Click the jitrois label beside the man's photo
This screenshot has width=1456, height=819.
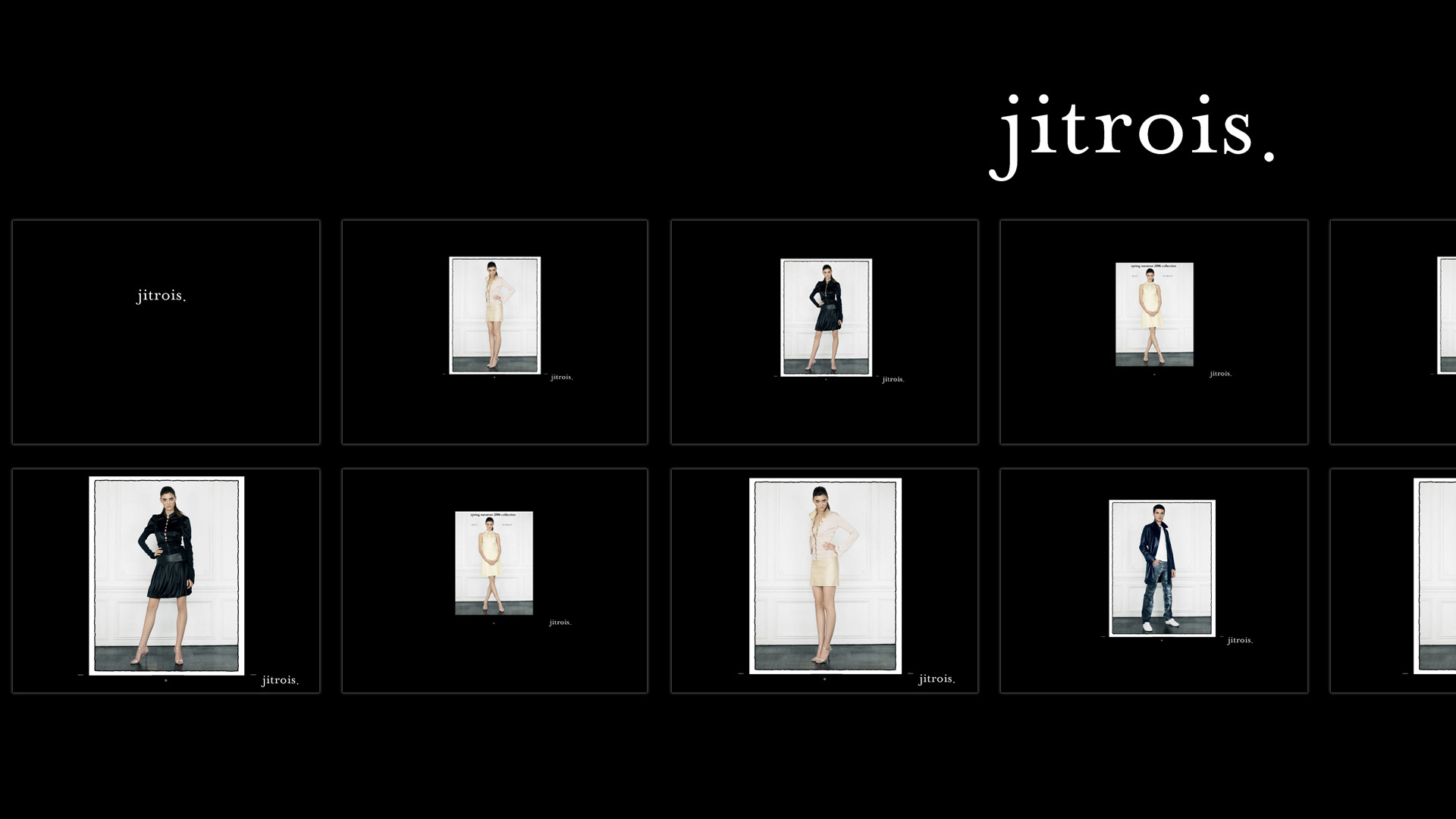pos(1240,641)
